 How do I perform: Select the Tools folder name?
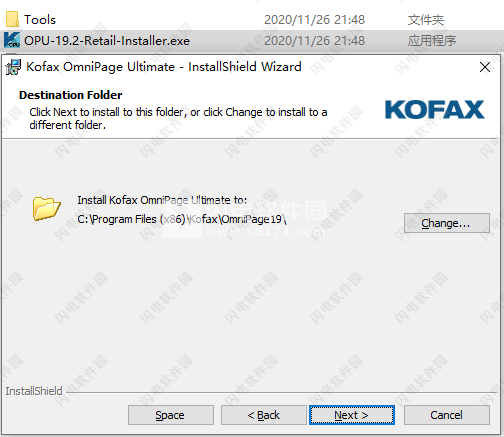pyautogui.click(x=40, y=20)
